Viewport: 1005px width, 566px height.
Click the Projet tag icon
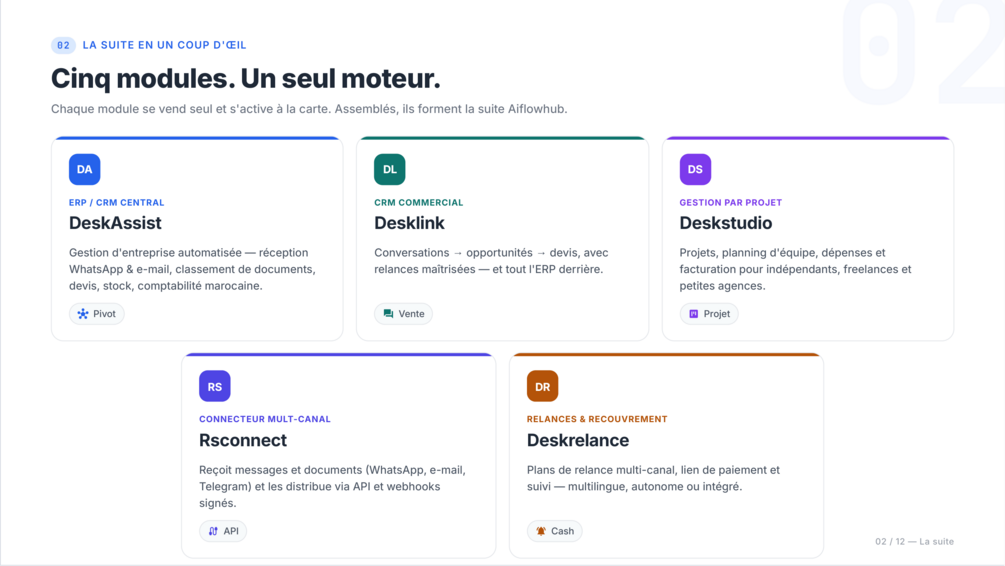pyautogui.click(x=694, y=314)
